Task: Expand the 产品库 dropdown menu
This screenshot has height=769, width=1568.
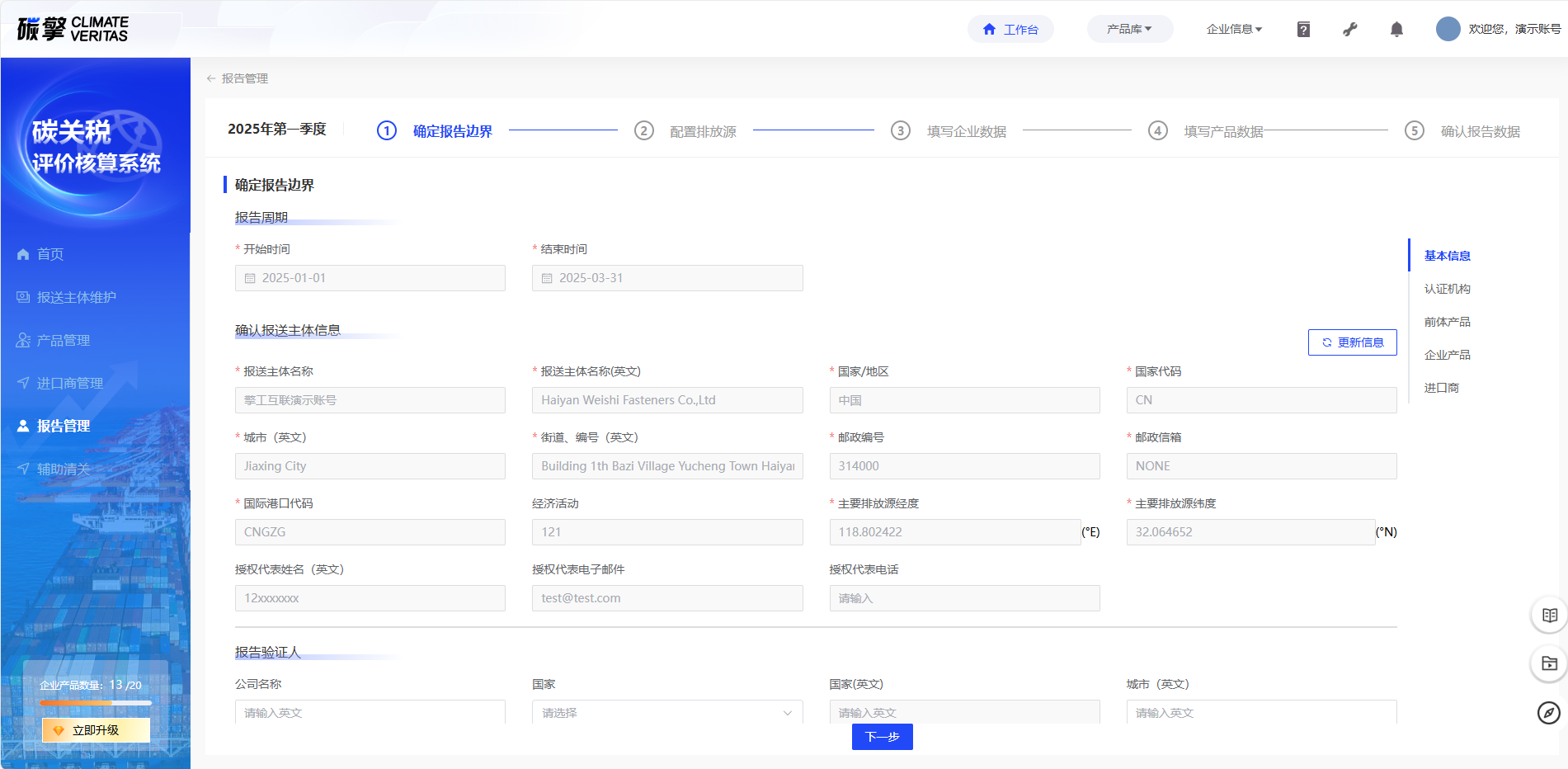Action: [1128, 29]
